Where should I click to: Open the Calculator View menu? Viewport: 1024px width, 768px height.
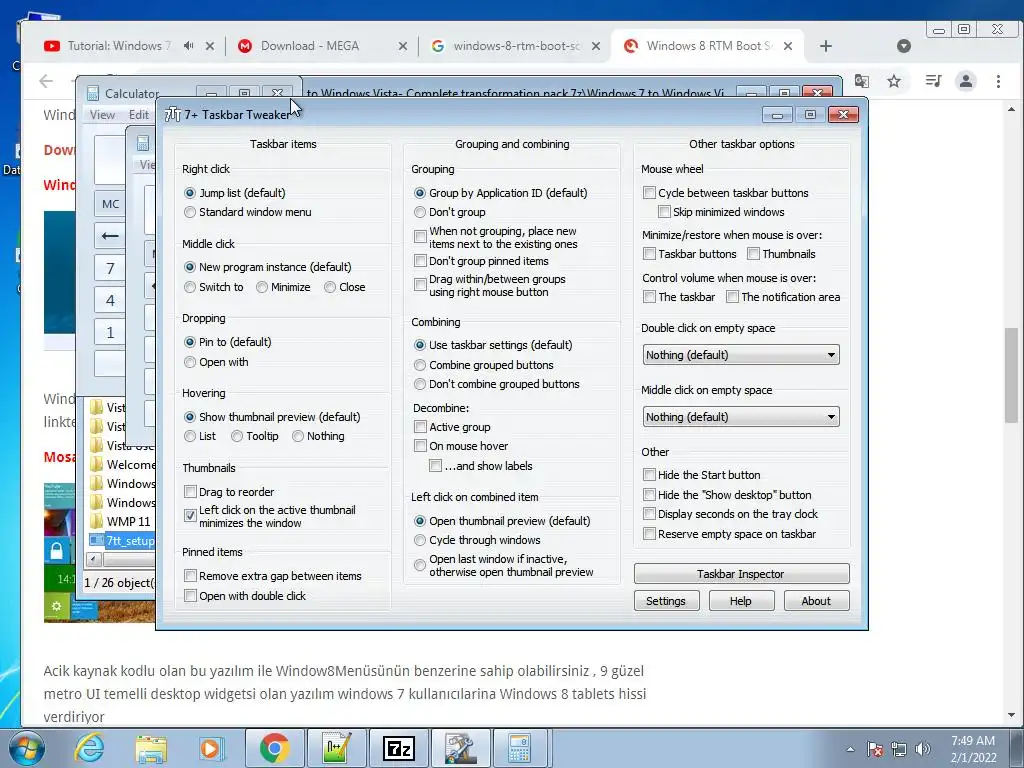click(x=102, y=114)
